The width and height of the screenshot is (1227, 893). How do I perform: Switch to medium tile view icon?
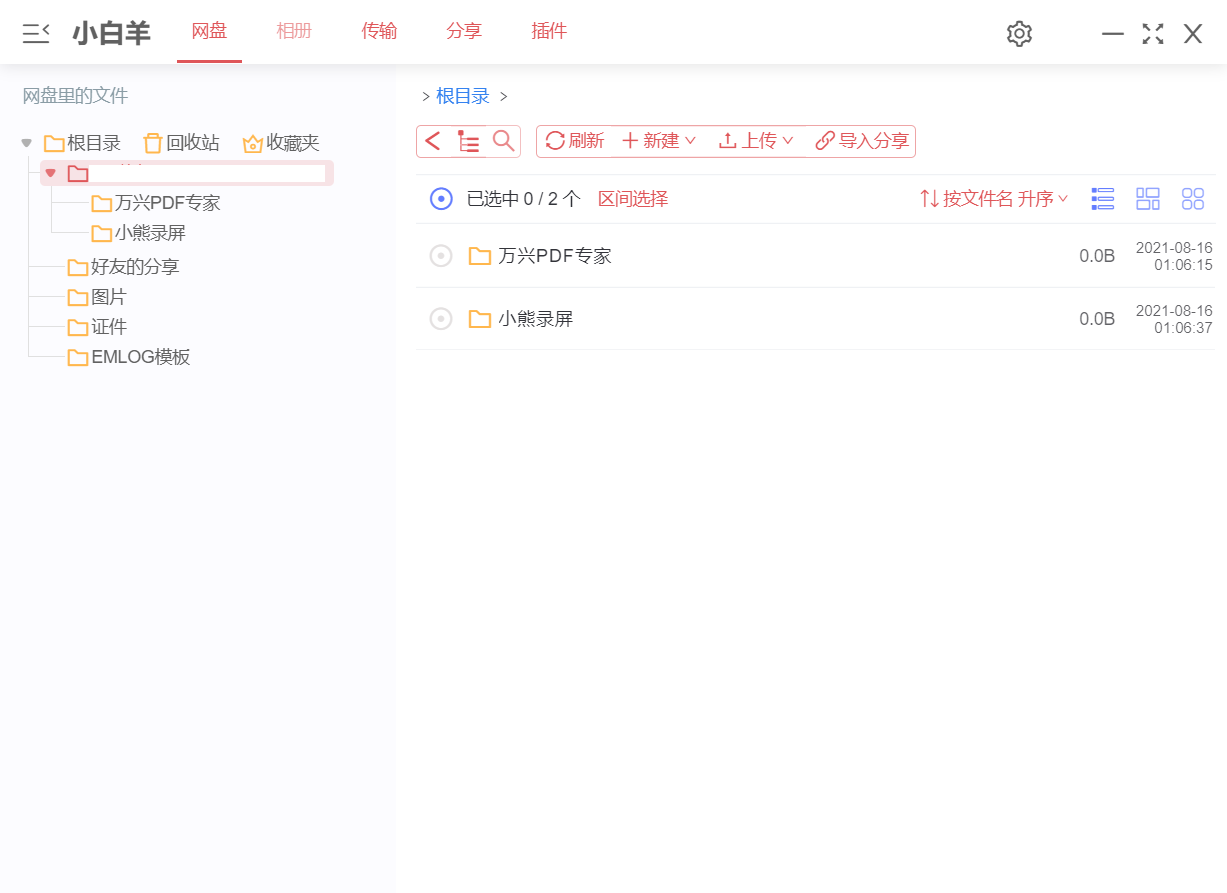[x=1147, y=199]
